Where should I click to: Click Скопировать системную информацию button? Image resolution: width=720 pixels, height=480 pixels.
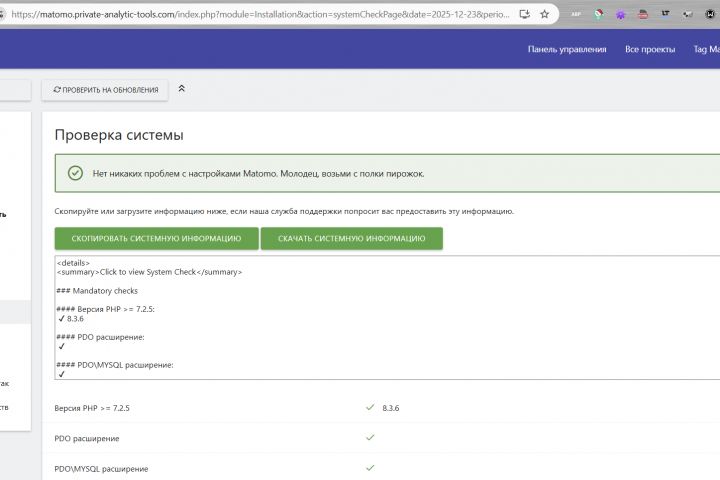tap(157, 238)
